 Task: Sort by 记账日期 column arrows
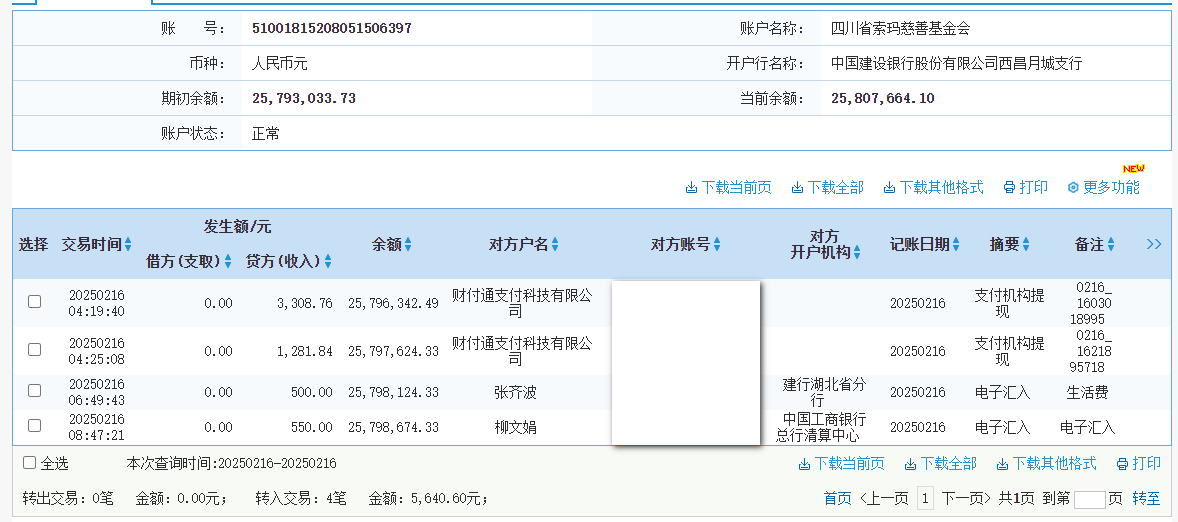[x=956, y=244]
